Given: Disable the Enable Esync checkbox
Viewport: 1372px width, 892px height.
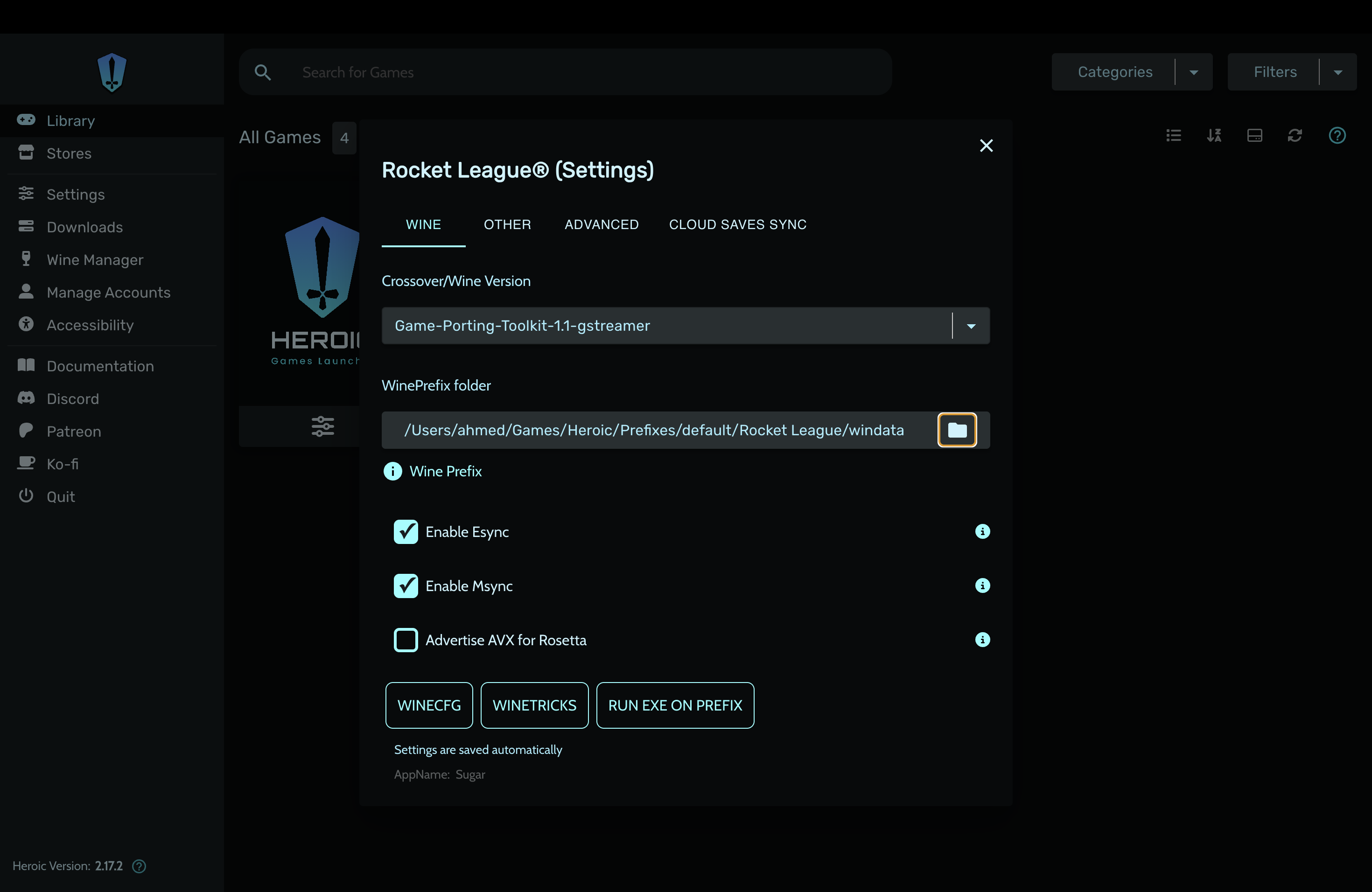Looking at the screenshot, I should pos(406,532).
